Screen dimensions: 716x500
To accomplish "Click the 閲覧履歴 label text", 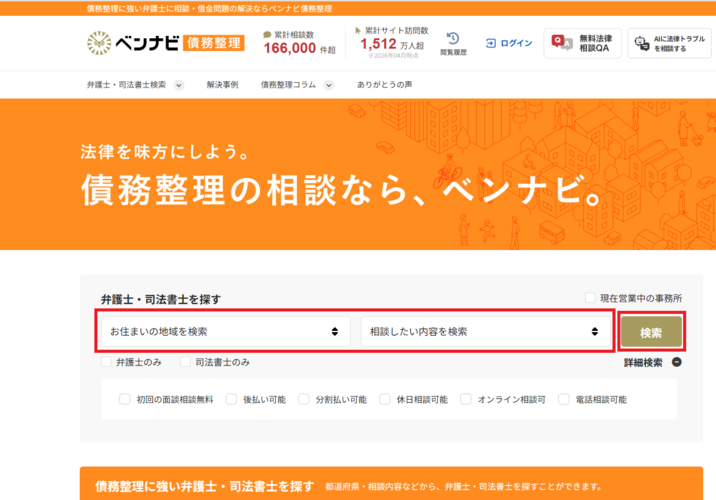I will 453,53.
